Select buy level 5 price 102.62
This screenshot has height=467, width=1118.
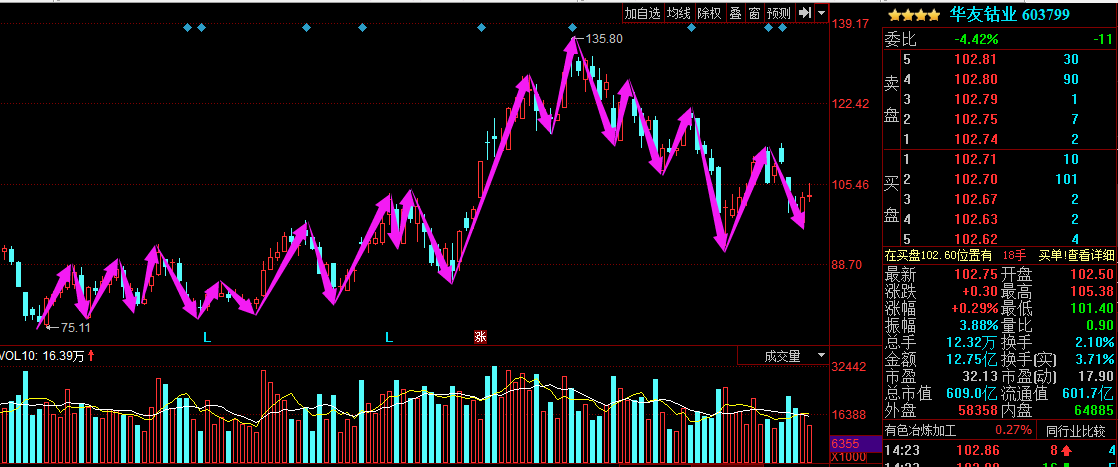[x=974, y=239]
